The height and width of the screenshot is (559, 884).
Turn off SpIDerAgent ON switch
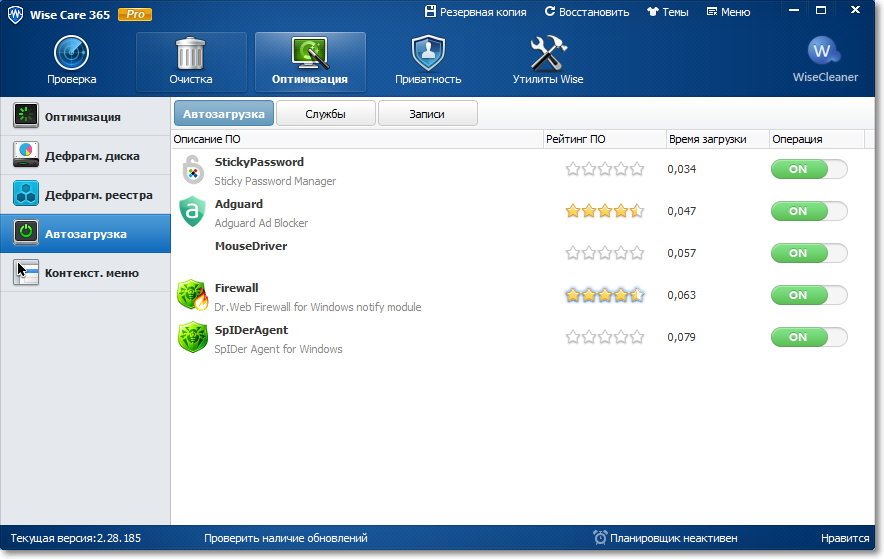tap(808, 338)
